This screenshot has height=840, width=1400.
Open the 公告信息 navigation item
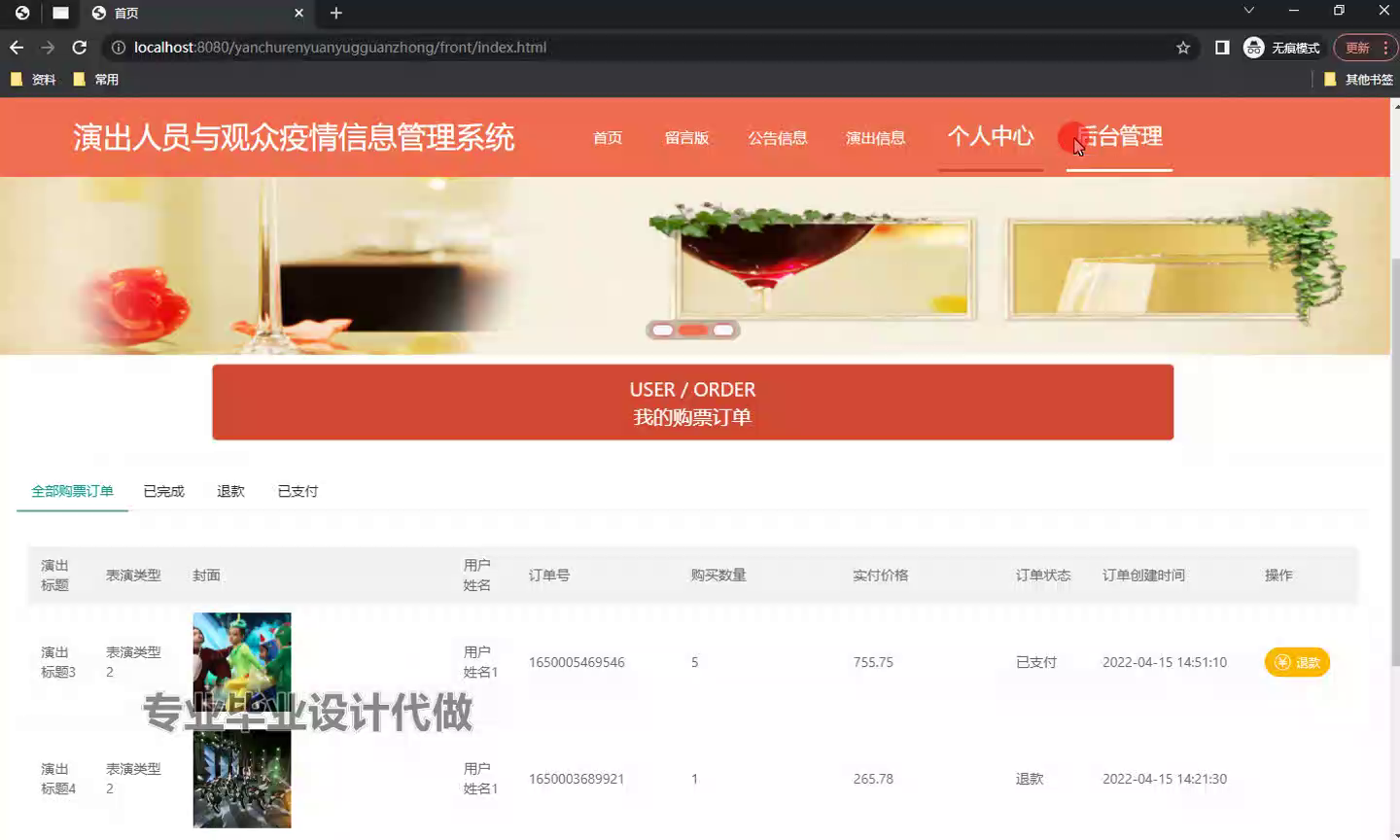pos(778,138)
